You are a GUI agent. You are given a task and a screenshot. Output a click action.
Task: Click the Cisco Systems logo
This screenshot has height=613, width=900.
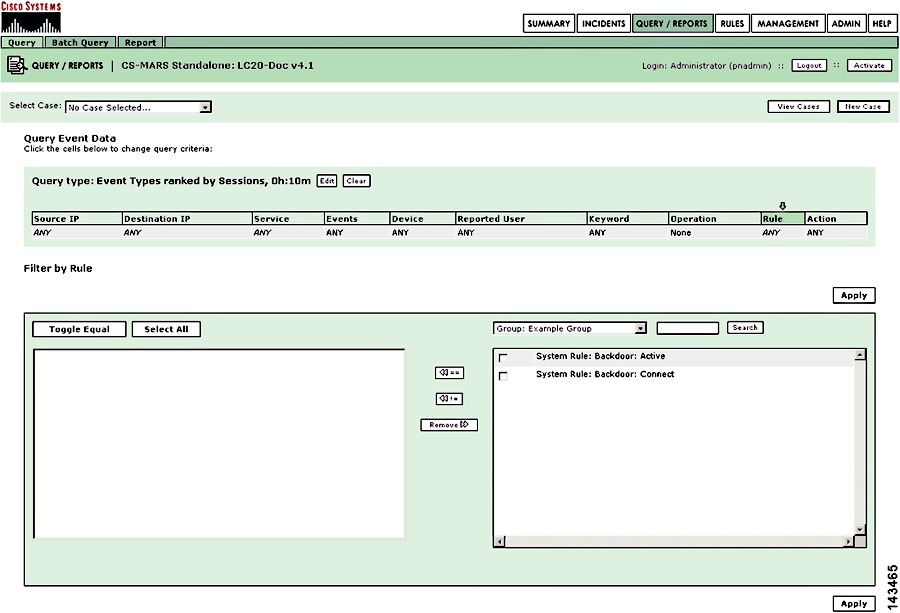pos(31,17)
